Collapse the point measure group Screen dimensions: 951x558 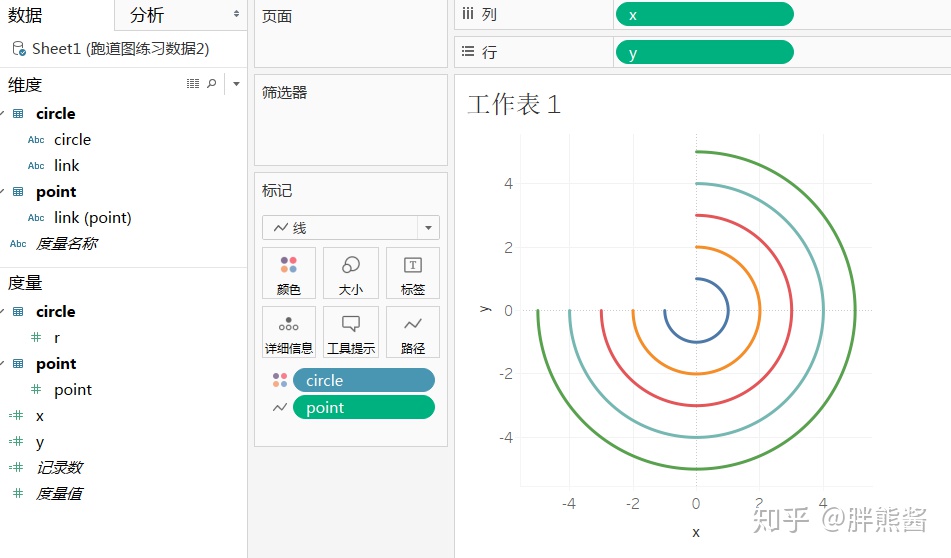(x=2, y=363)
